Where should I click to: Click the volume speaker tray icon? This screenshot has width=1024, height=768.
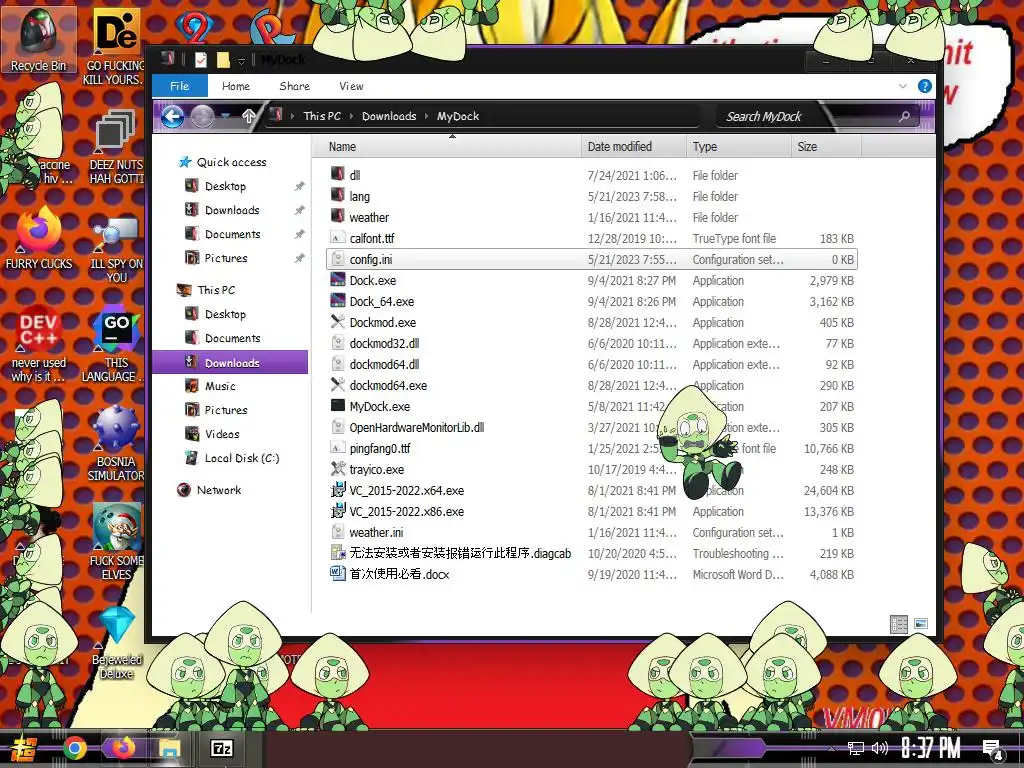(x=880, y=748)
